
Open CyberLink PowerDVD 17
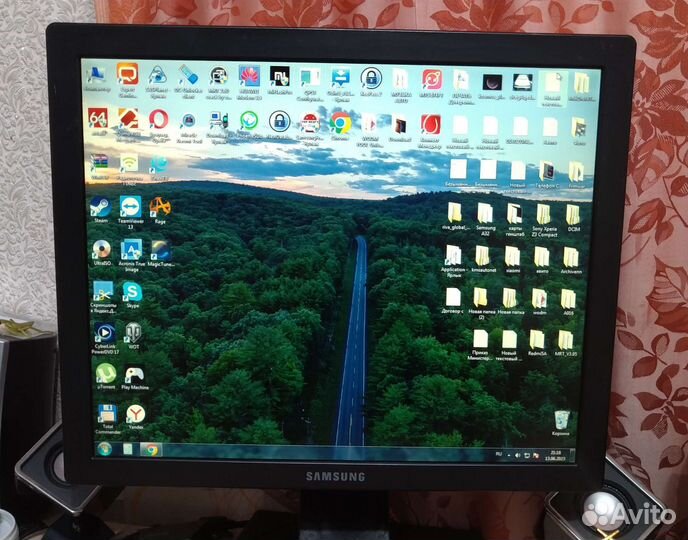pos(105,338)
